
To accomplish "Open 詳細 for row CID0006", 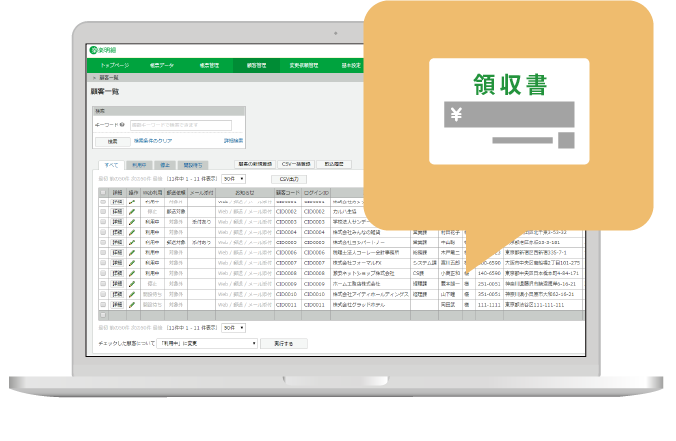I will (x=117, y=253).
